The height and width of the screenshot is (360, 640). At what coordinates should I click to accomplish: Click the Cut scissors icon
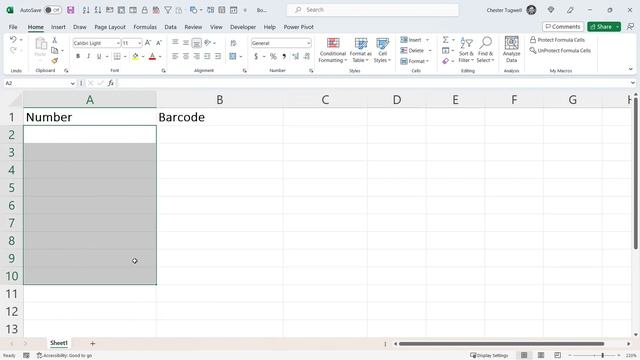point(55,40)
